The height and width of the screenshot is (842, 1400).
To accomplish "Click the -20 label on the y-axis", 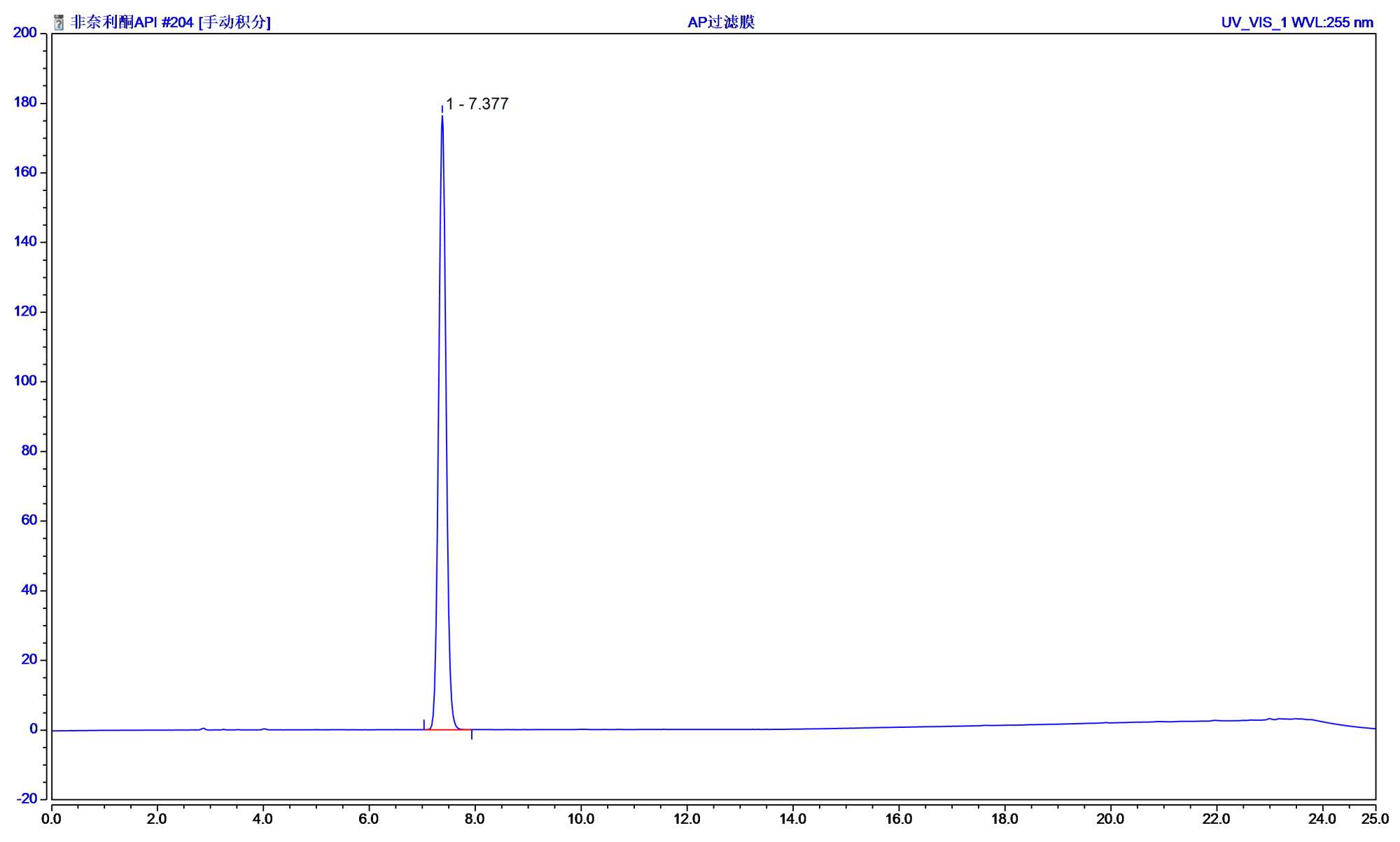I will [26, 799].
